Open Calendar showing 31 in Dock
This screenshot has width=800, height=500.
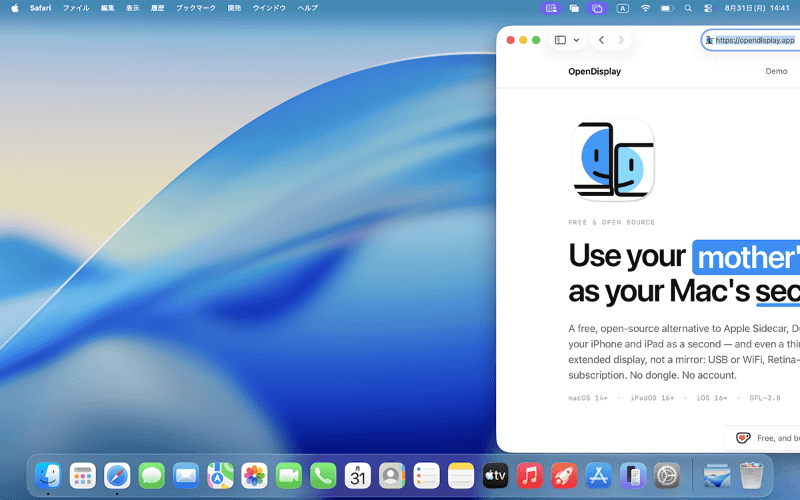click(358, 476)
